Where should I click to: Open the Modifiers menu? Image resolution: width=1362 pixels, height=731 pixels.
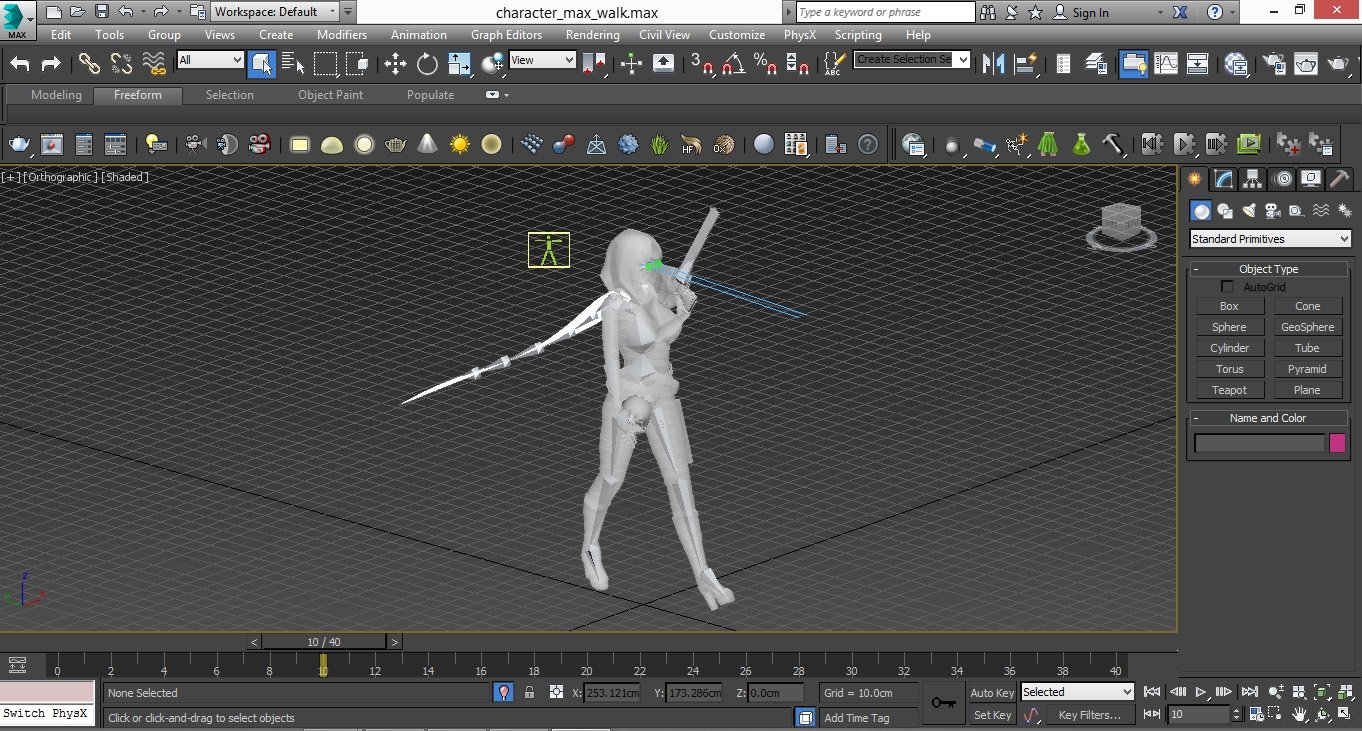342,35
